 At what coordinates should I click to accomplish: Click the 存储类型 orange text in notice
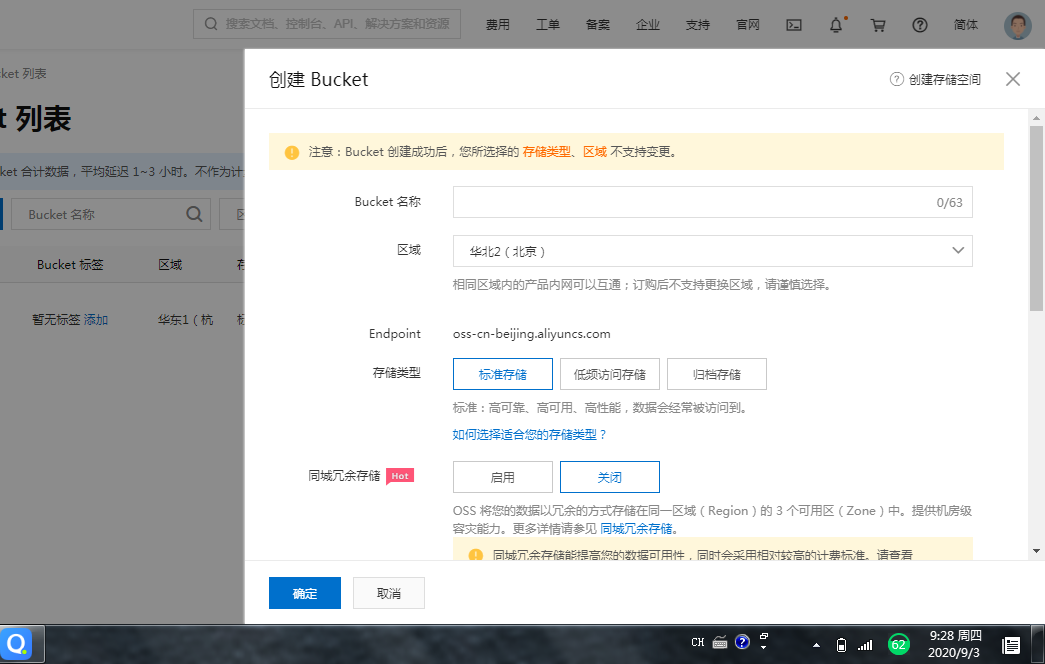tap(546, 152)
